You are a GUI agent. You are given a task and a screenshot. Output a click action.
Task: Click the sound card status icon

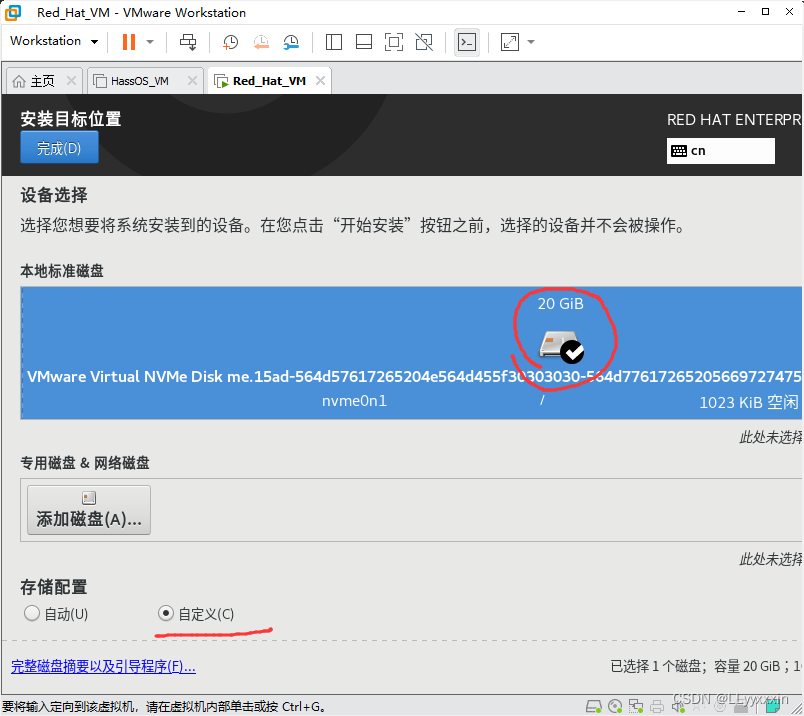pyautogui.click(x=678, y=707)
